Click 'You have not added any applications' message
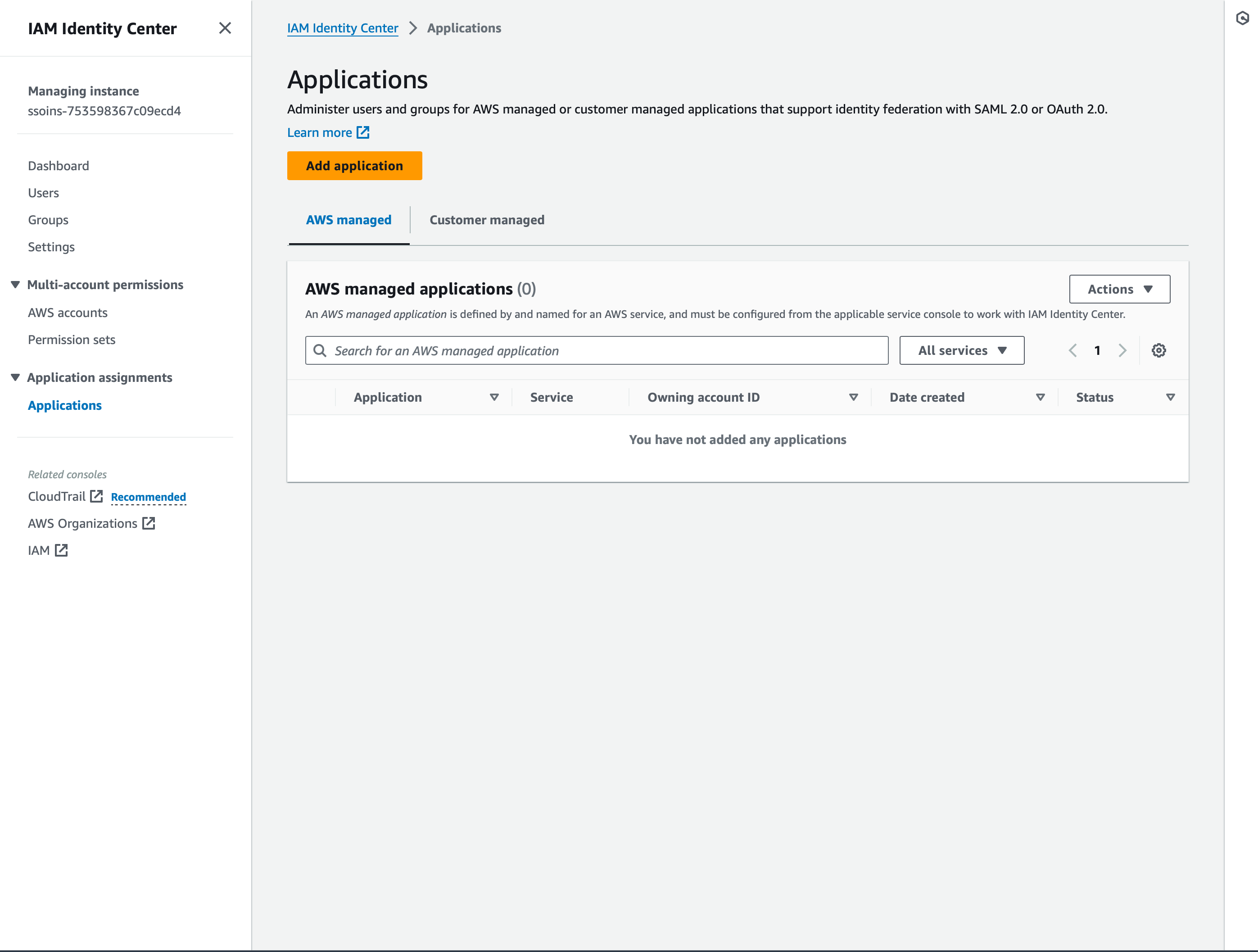The image size is (1258, 952). pyautogui.click(x=737, y=440)
